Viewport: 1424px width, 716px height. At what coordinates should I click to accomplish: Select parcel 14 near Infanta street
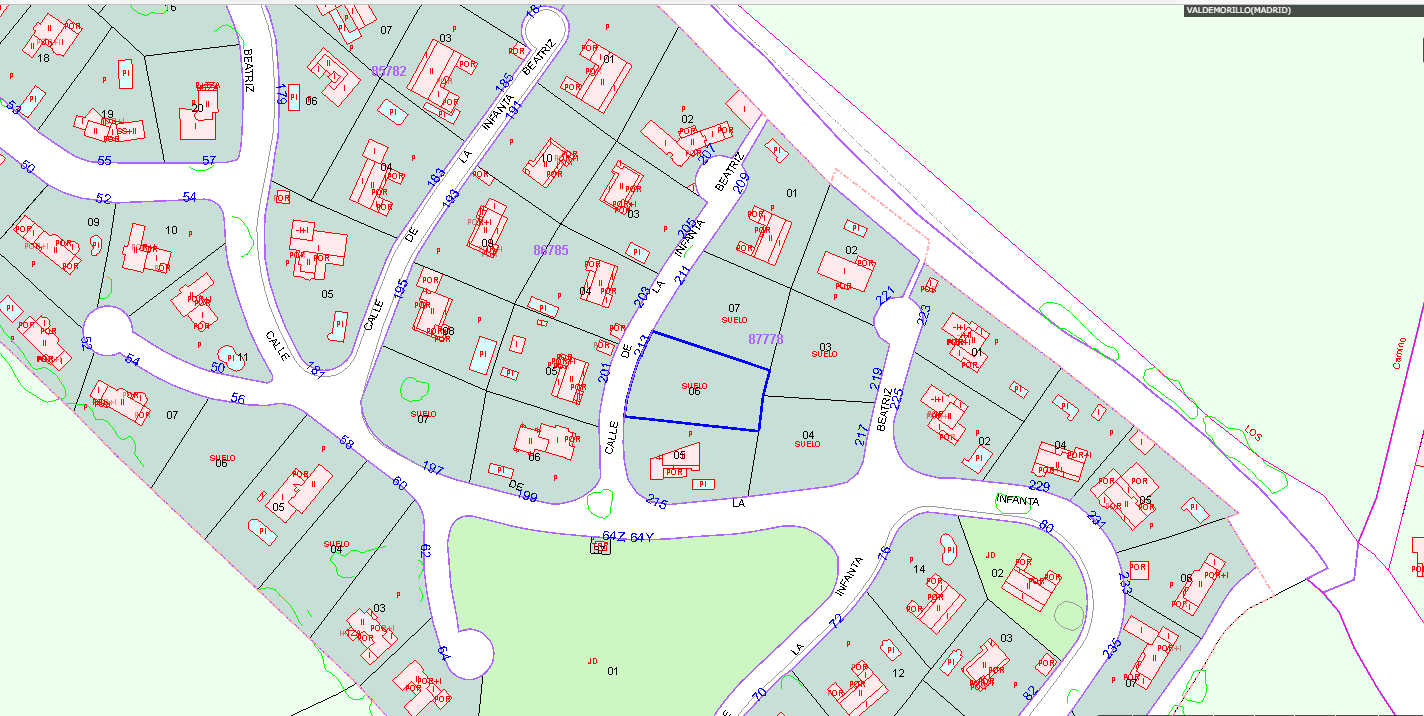click(919, 569)
